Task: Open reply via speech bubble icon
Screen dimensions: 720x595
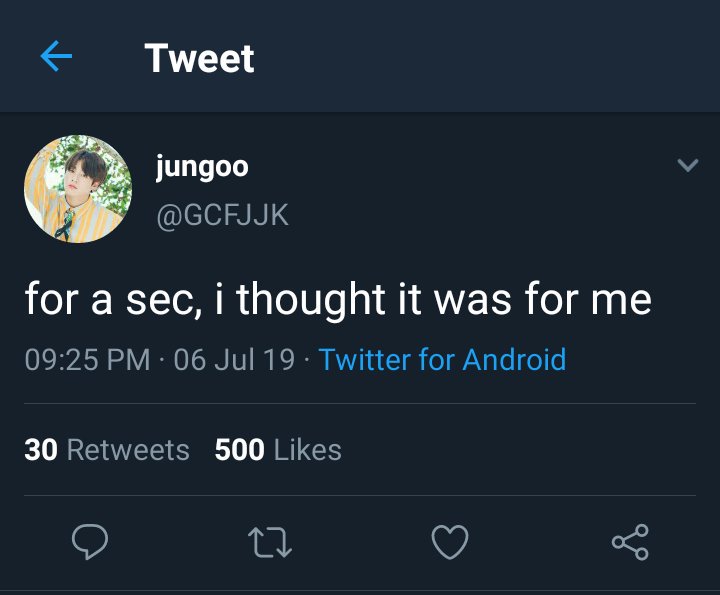Action: pos(90,541)
